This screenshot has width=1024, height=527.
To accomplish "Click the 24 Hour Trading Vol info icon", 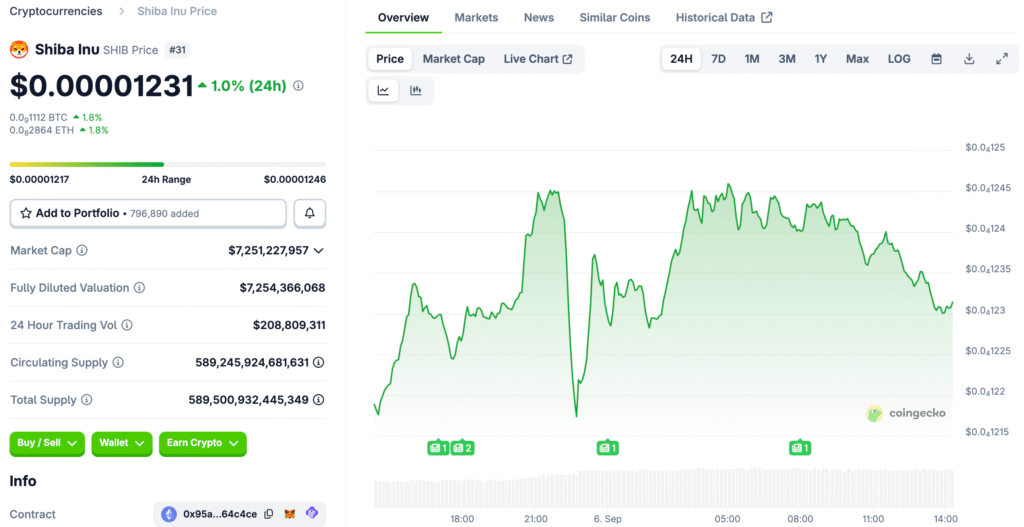I will (x=127, y=325).
